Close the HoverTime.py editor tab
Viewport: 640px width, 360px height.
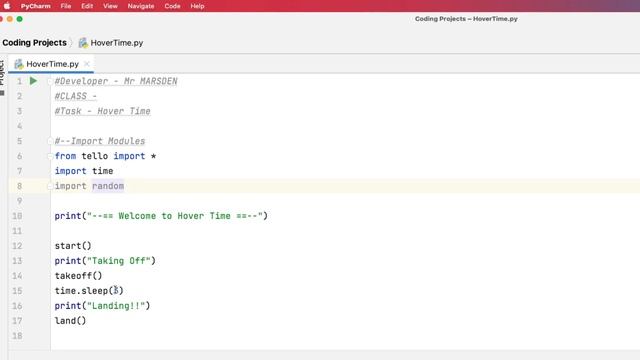tap(87, 64)
